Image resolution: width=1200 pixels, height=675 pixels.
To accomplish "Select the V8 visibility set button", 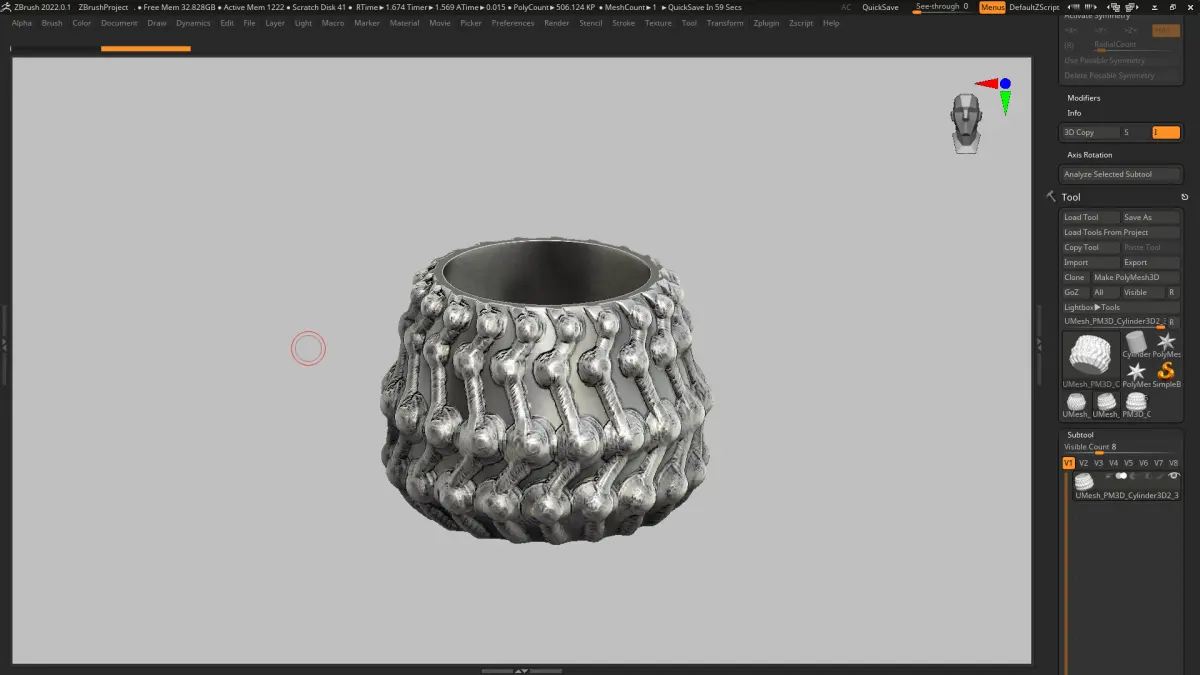I will [1173, 463].
